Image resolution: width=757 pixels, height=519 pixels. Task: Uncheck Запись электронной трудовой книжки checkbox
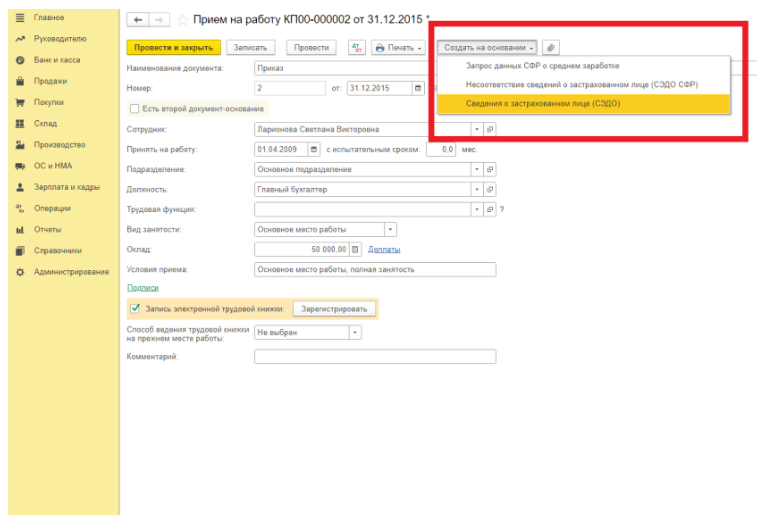pos(135,308)
